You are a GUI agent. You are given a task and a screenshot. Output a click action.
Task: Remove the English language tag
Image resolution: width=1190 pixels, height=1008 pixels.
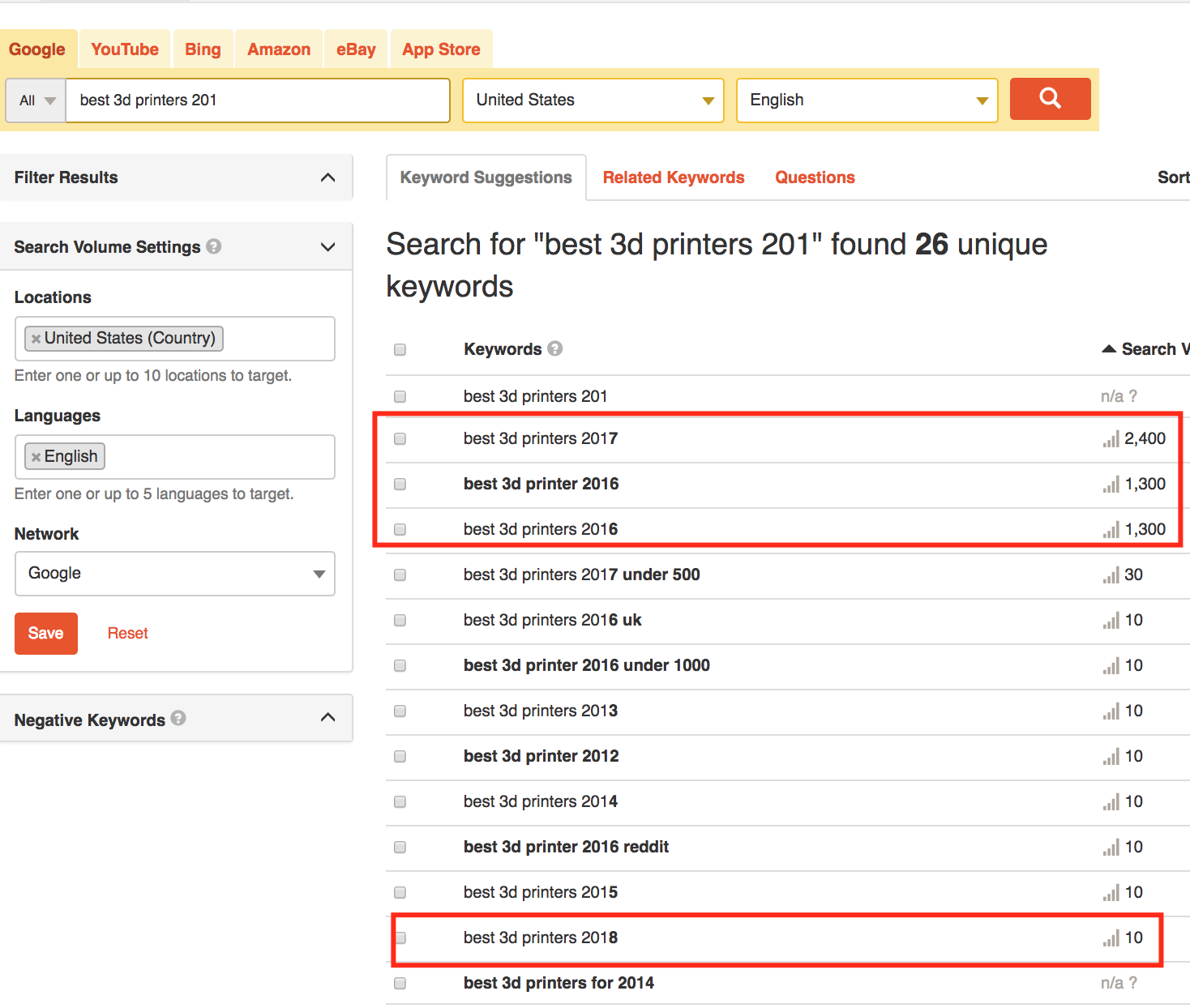pyautogui.click(x=36, y=457)
